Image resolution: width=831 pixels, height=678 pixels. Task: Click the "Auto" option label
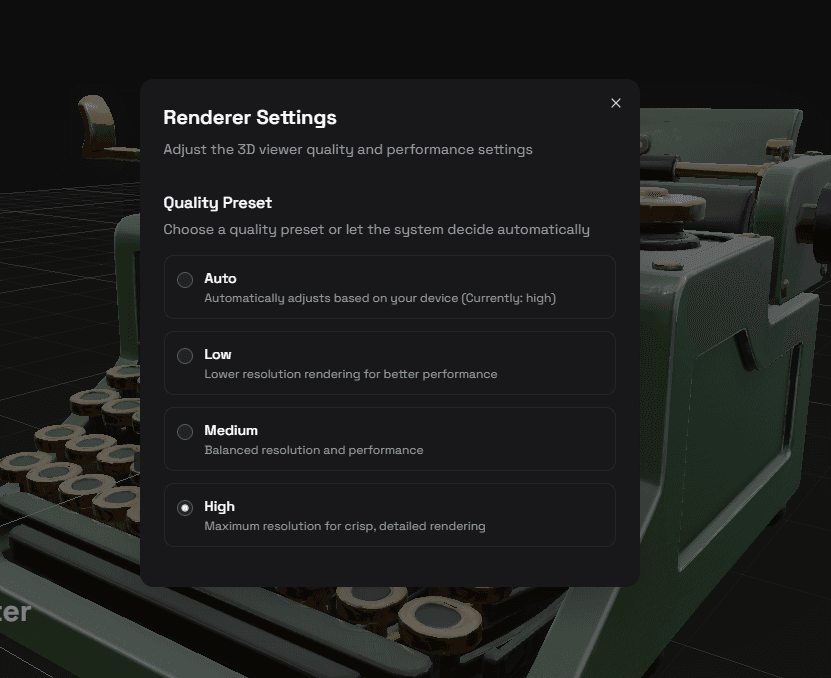pyautogui.click(x=220, y=278)
